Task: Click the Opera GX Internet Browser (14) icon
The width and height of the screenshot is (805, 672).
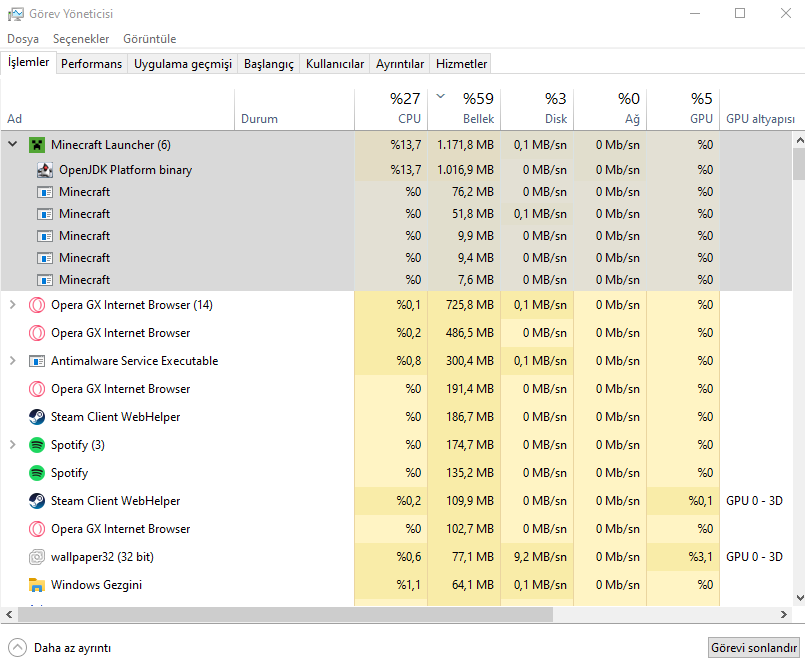Action: click(x=37, y=305)
